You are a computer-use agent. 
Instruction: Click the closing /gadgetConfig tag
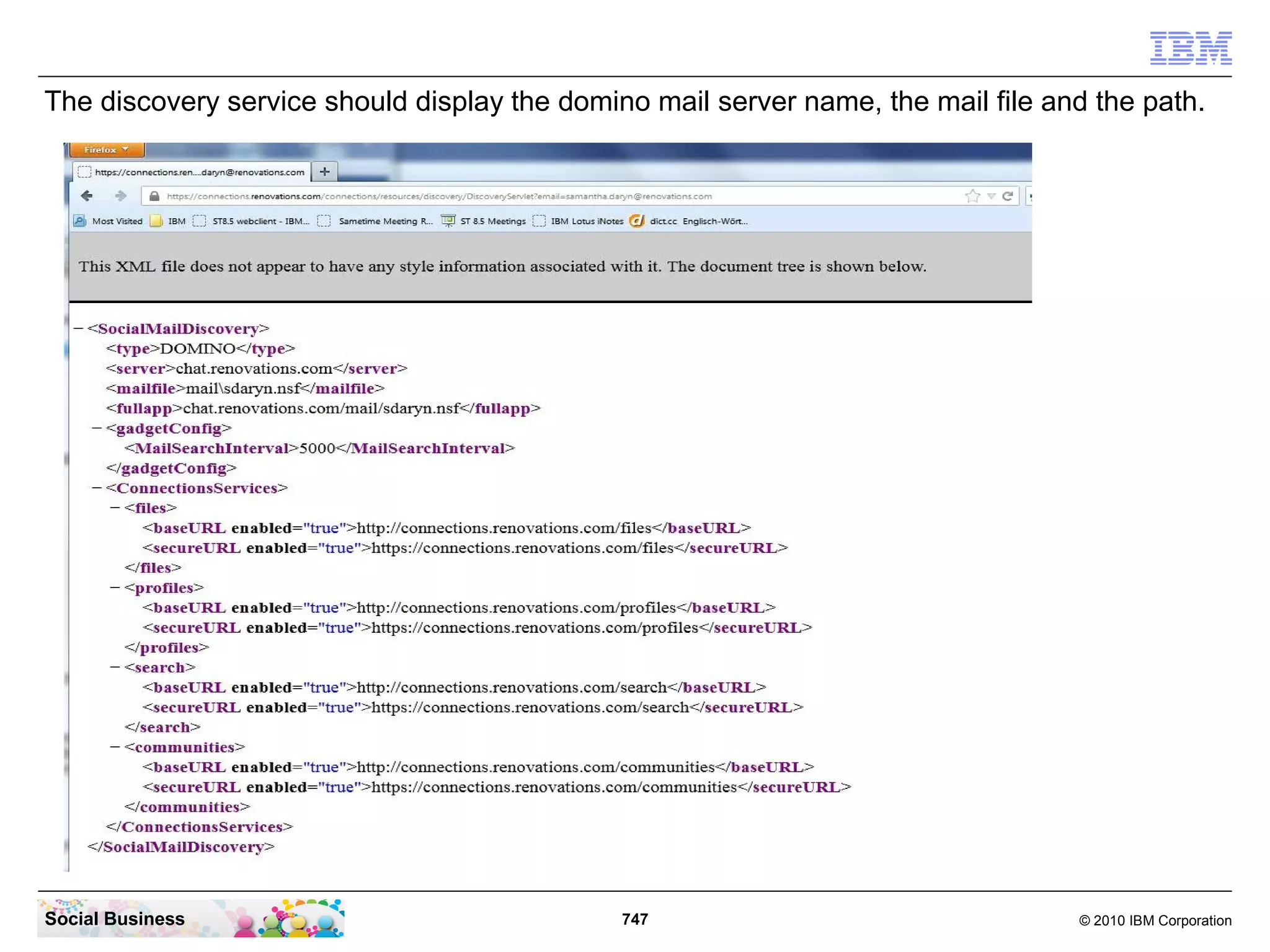tap(171, 468)
